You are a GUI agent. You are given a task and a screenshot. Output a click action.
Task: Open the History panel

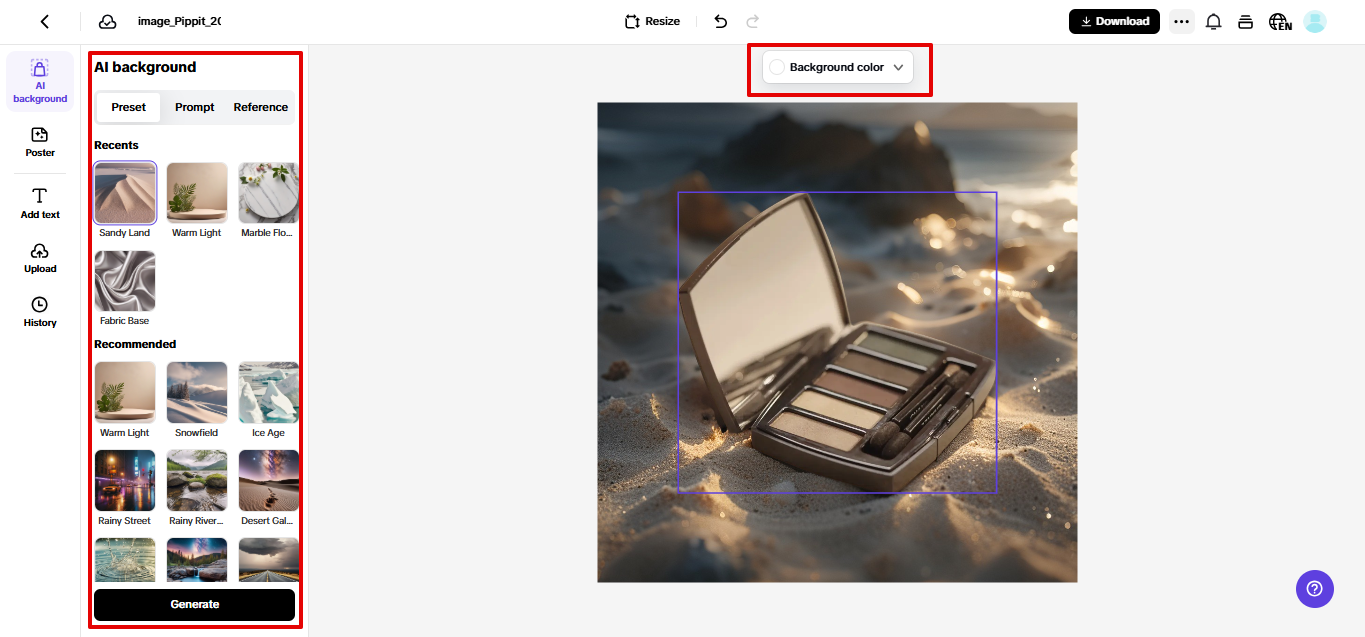coord(39,311)
